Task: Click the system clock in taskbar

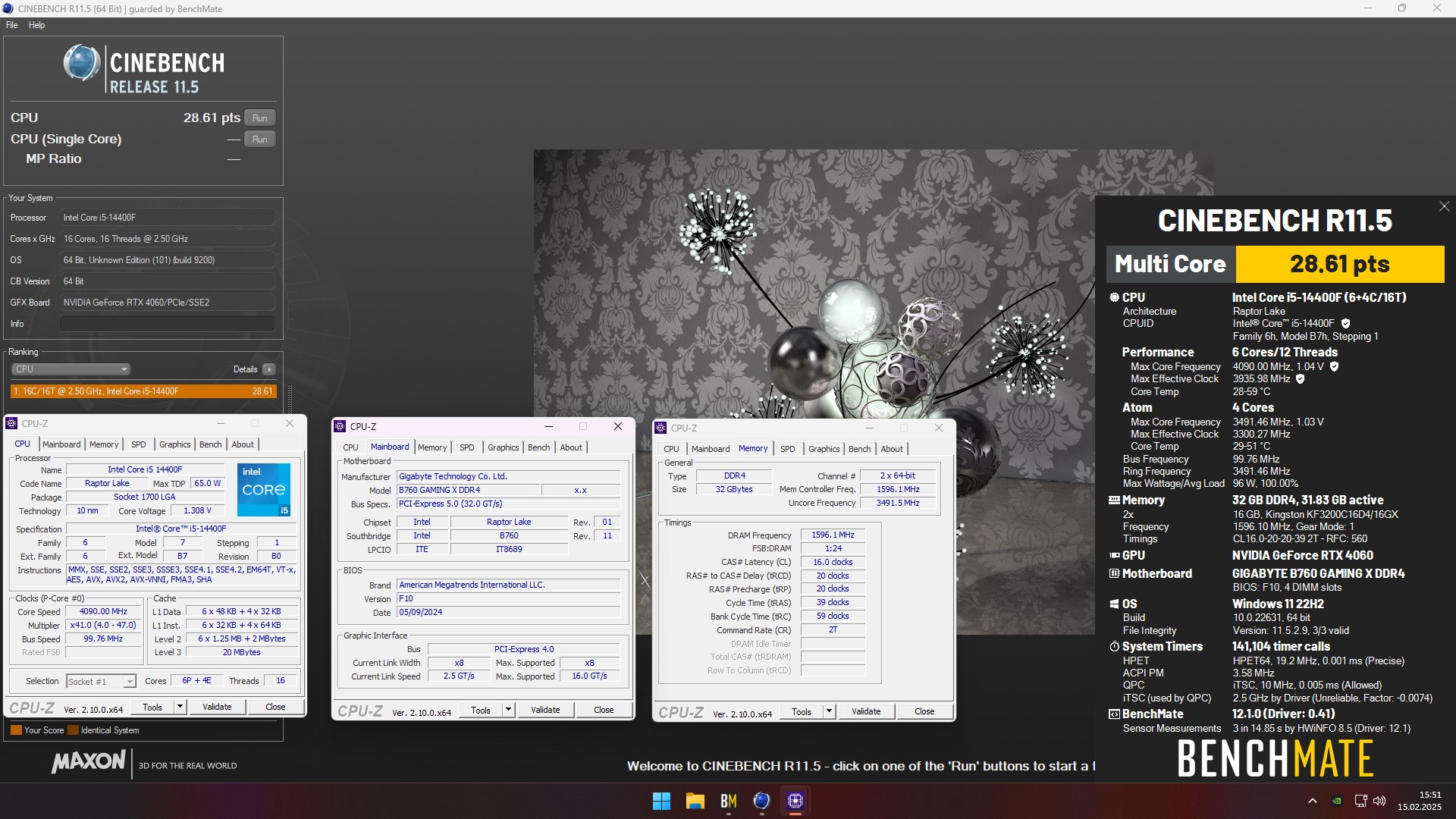Action: (1419, 801)
